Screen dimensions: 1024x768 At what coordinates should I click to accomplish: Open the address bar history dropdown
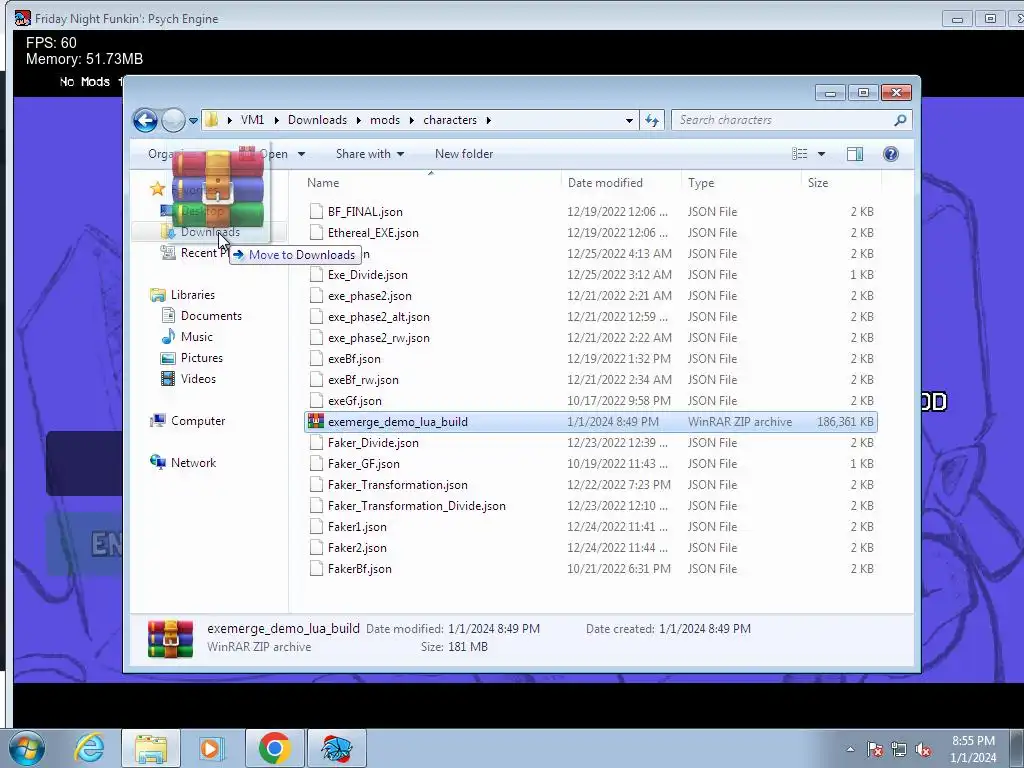tap(629, 120)
